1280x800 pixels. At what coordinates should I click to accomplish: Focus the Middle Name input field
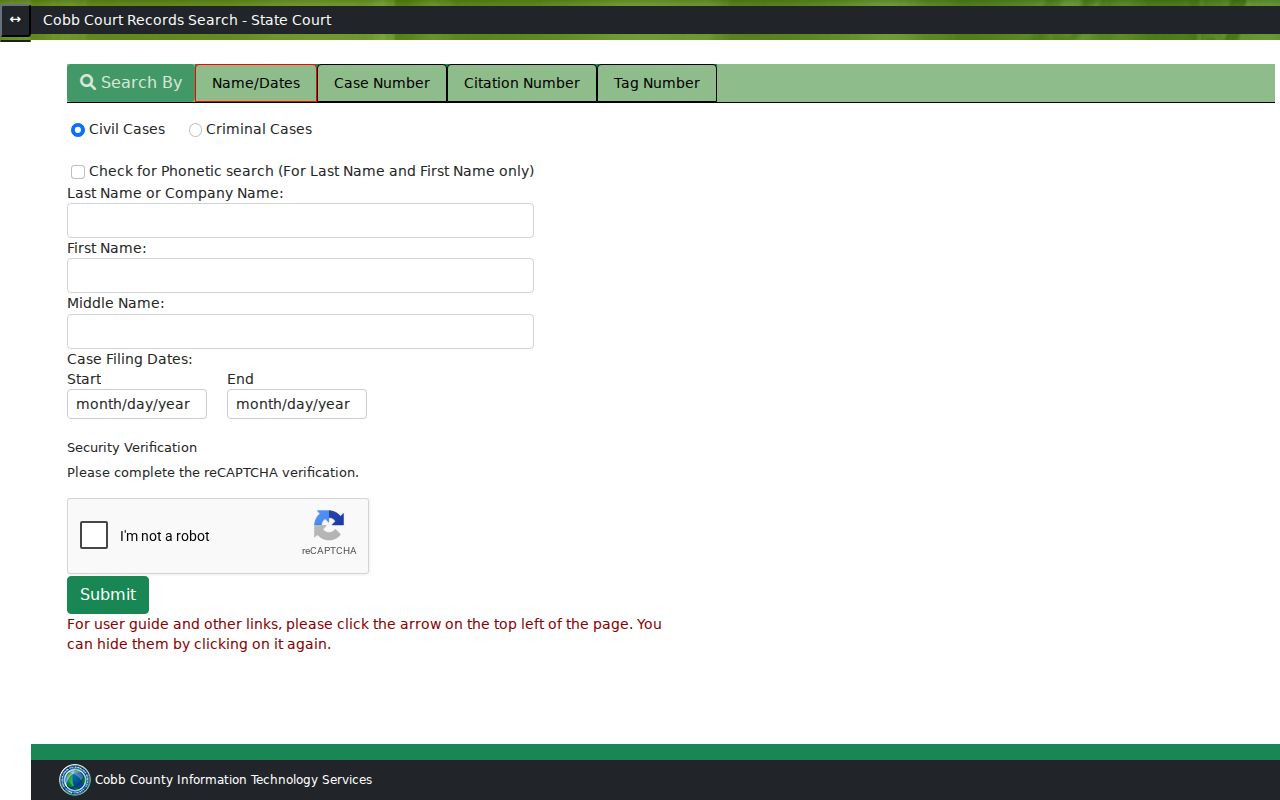point(300,331)
